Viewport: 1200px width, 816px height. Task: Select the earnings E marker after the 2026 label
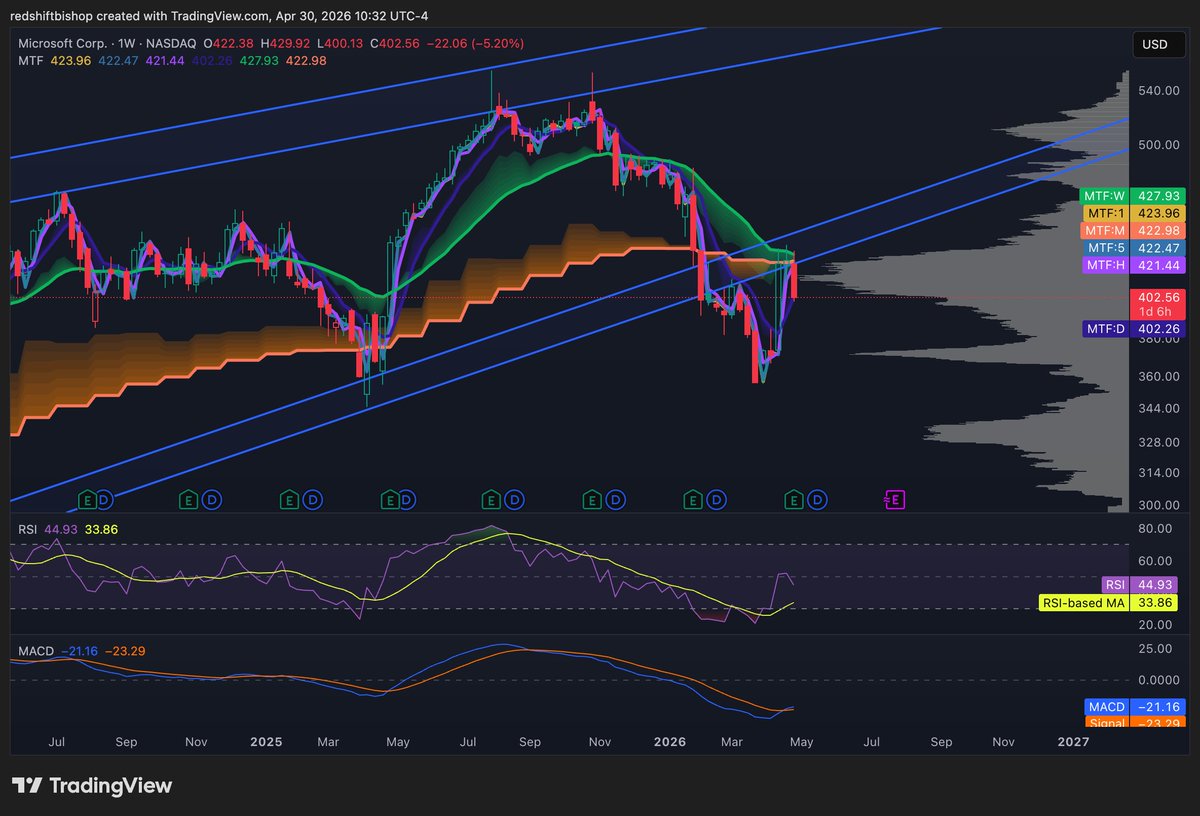click(x=694, y=498)
